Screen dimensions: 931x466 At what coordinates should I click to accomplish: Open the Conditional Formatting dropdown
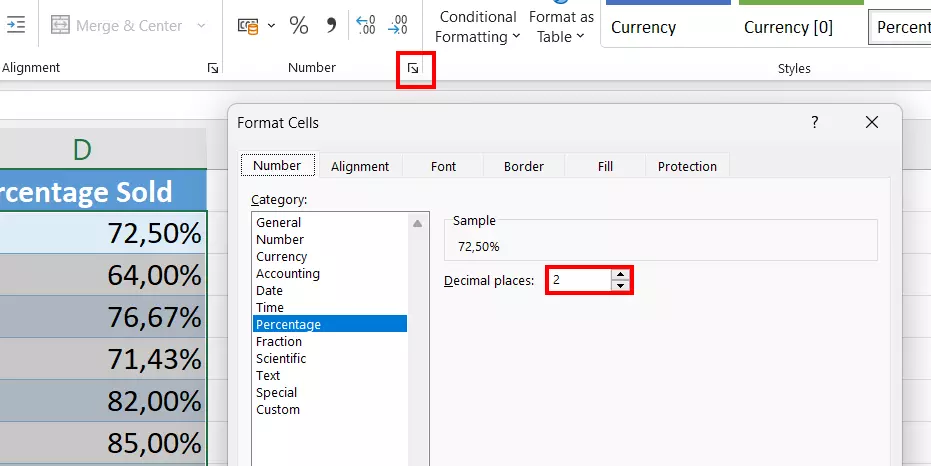point(478,27)
